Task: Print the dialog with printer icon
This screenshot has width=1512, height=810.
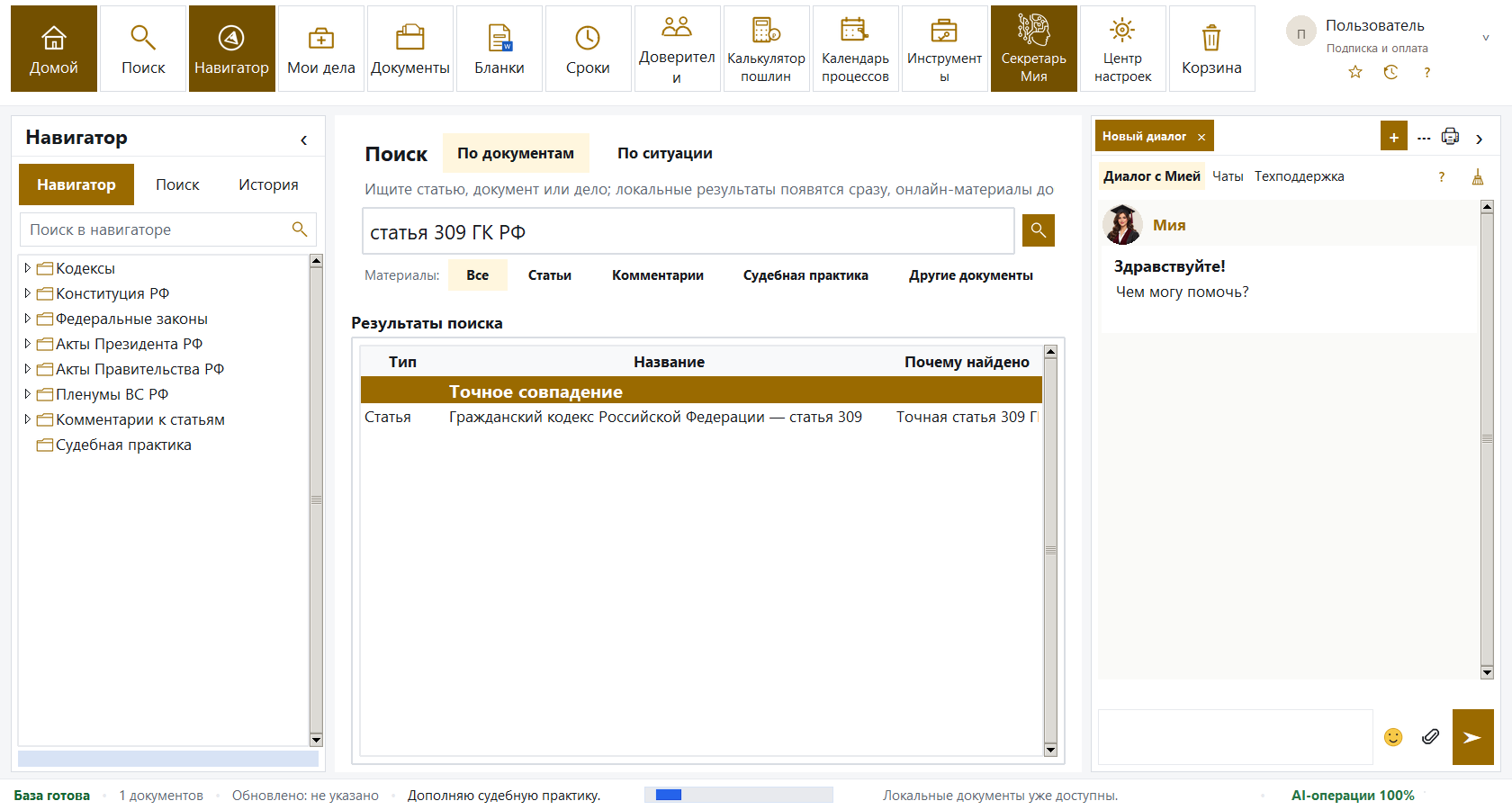Action: 1450,137
